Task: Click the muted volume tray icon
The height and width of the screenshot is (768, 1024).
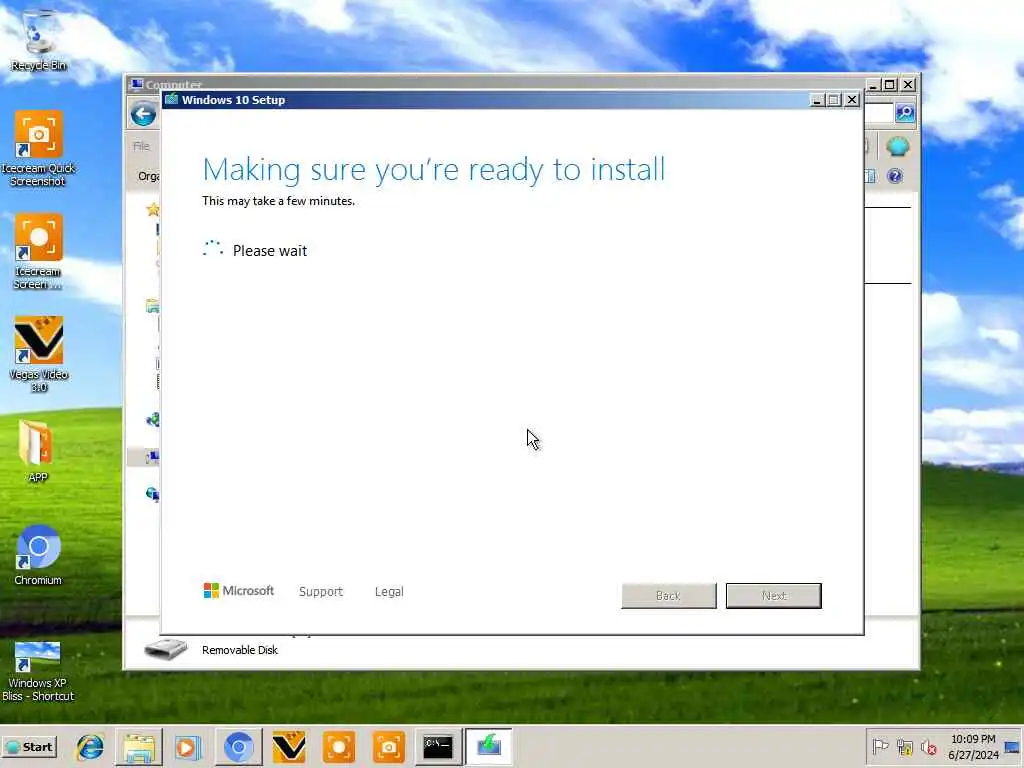Action: click(928, 746)
